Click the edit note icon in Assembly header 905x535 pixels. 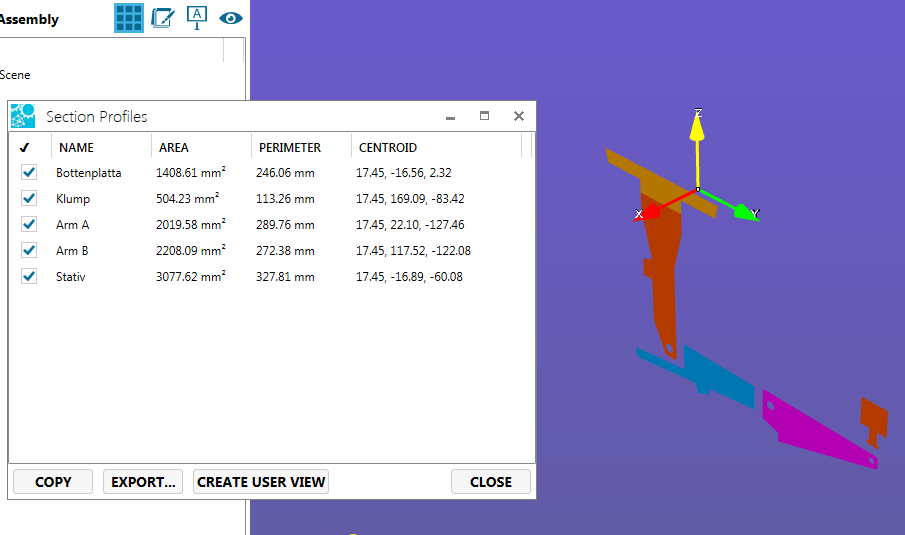coord(162,18)
